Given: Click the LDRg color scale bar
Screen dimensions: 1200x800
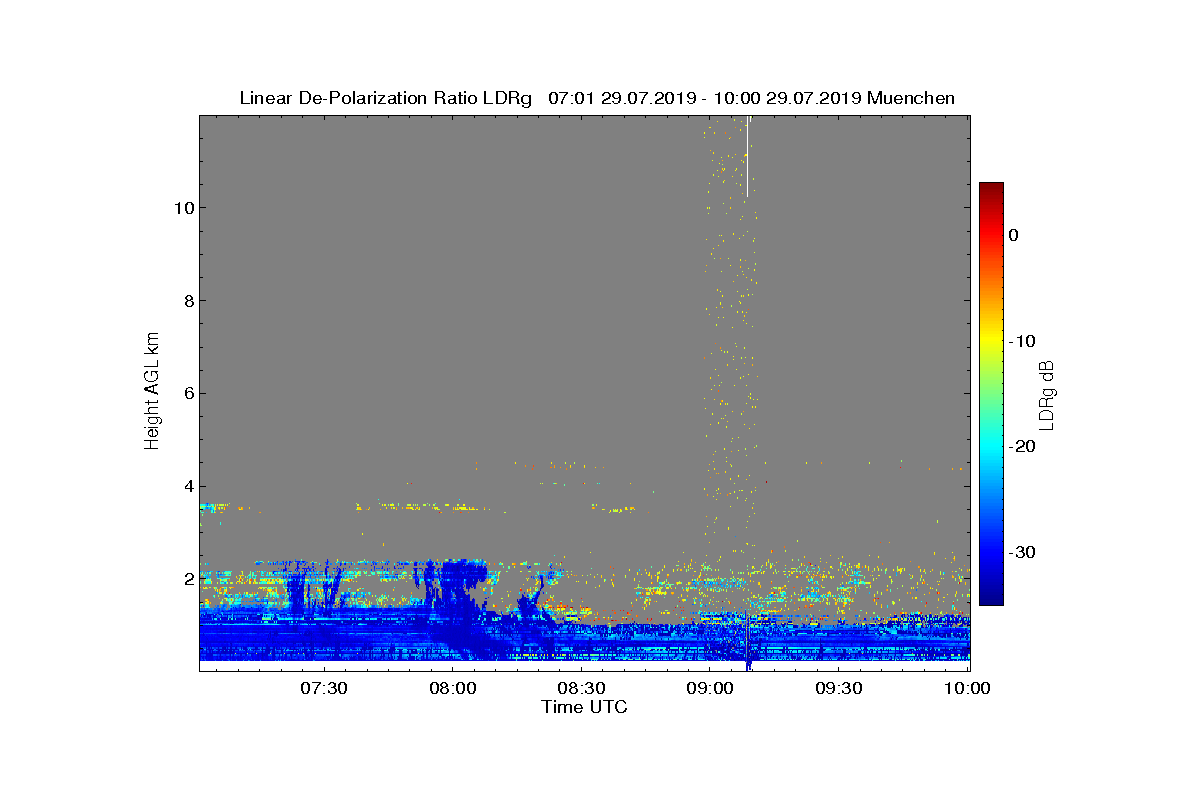Looking at the screenshot, I should (x=991, y=394).
